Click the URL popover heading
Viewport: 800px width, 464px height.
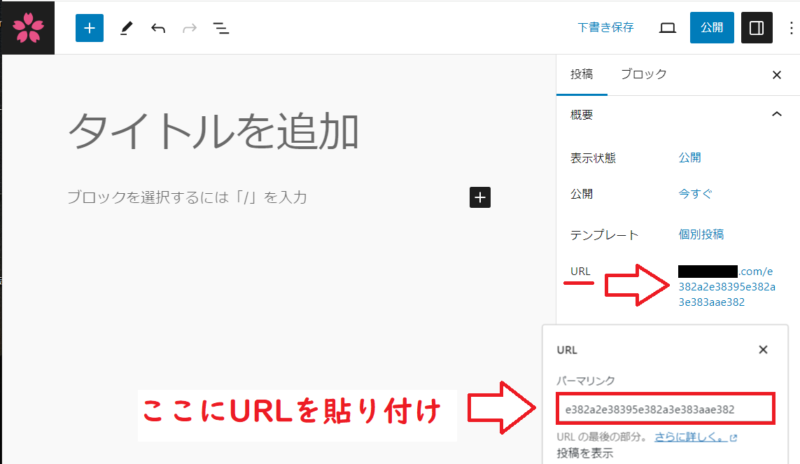tap(567, 350)
